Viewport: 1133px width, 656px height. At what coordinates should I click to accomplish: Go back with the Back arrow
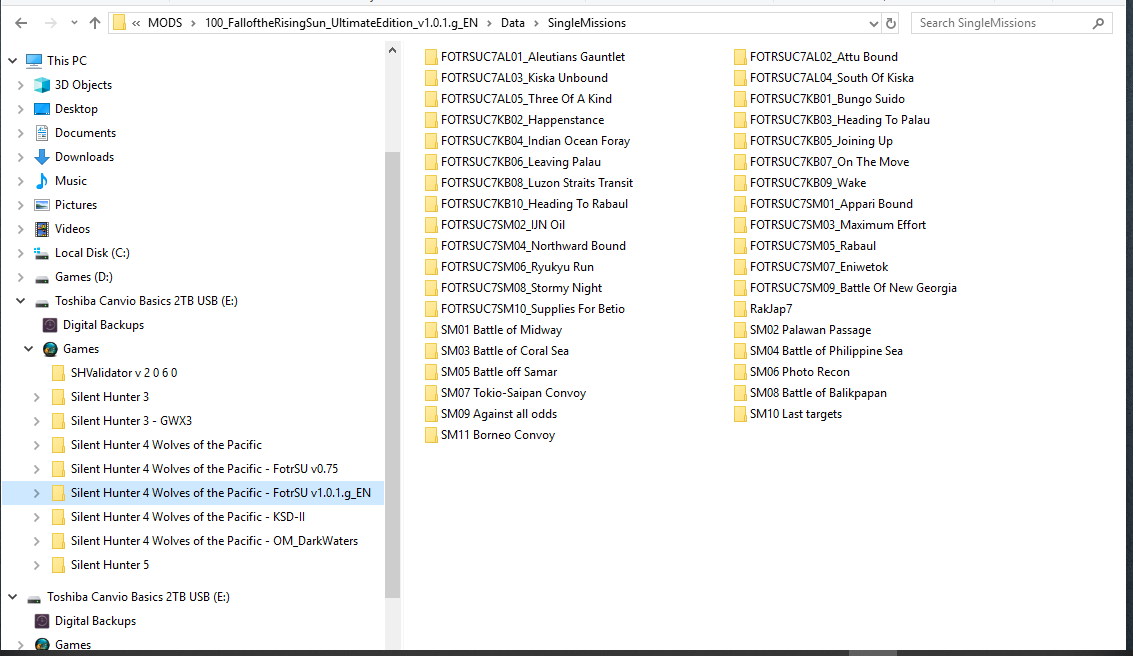pos(21,23)
